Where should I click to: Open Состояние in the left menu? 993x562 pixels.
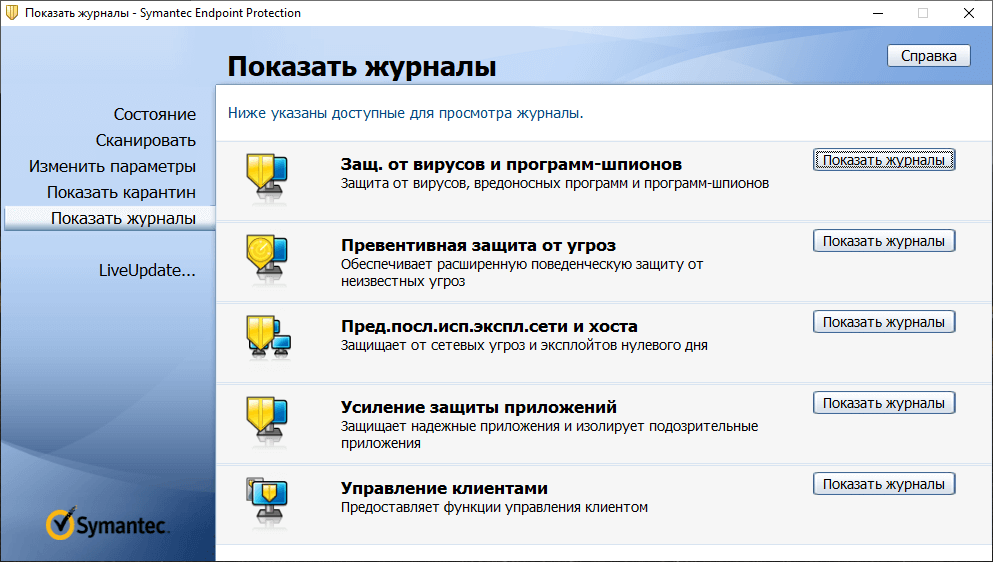tap(155, 114)
